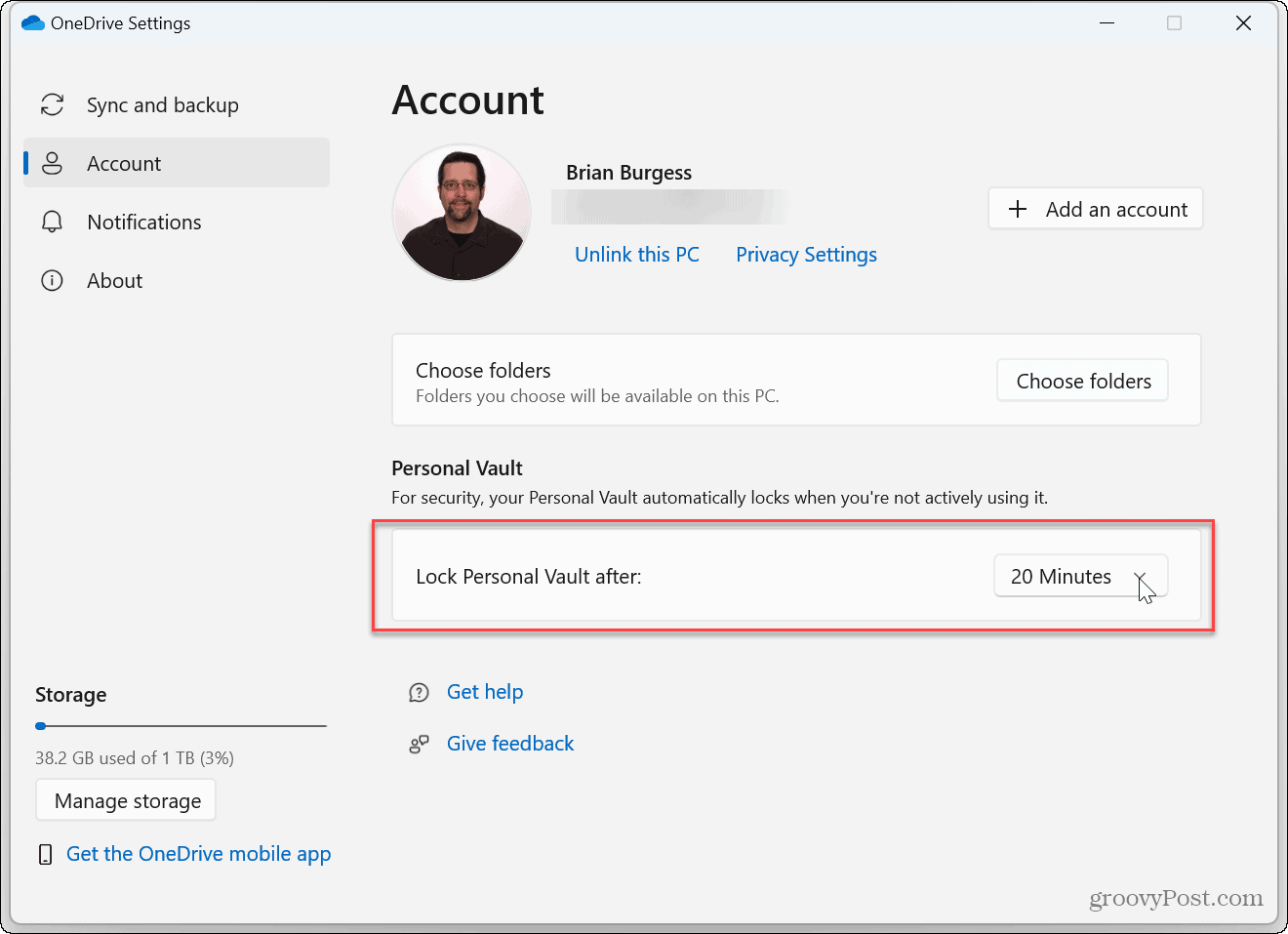Viewport: 1288px width, 934px height.
Task: Click the Account page heading
Action: [x=467, y=101]
